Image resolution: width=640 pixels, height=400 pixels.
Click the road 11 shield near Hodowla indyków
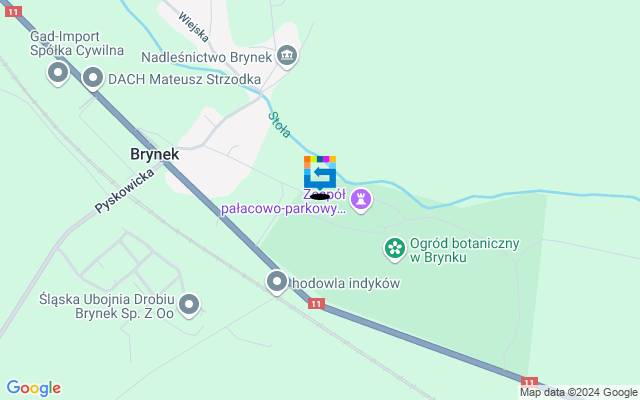click(316, 304)
